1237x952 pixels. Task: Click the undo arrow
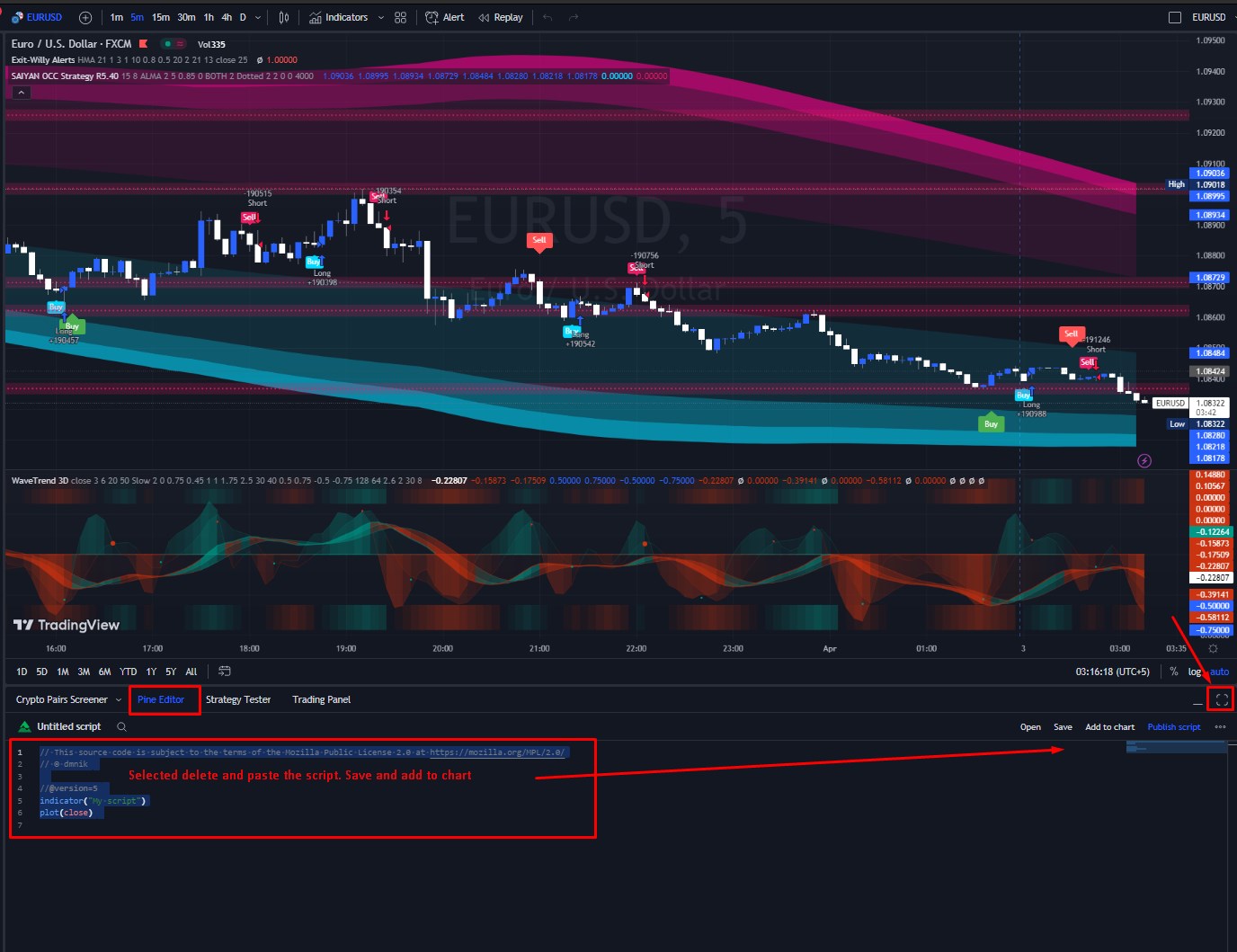[x=547, y=17]
